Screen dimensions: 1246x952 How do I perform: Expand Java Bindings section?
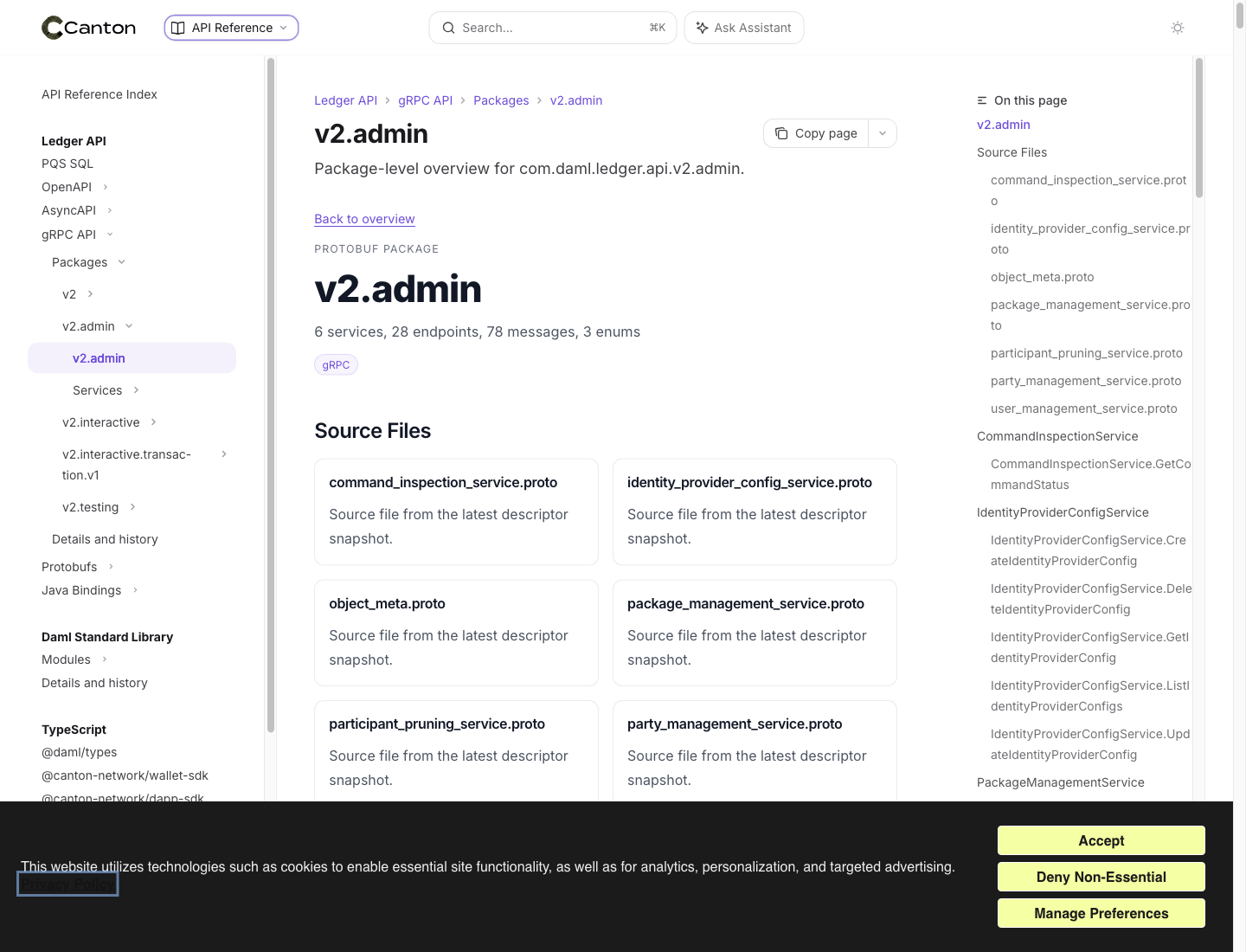point(135,590)
